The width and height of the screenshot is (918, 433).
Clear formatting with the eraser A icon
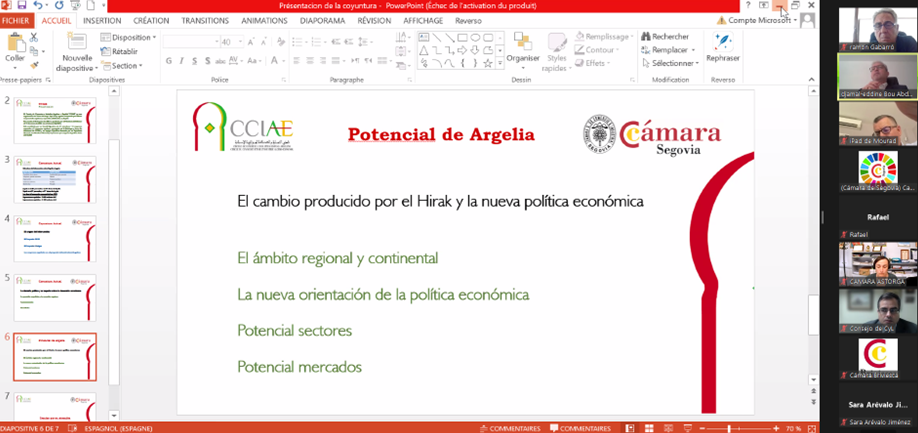click(281, 42)
